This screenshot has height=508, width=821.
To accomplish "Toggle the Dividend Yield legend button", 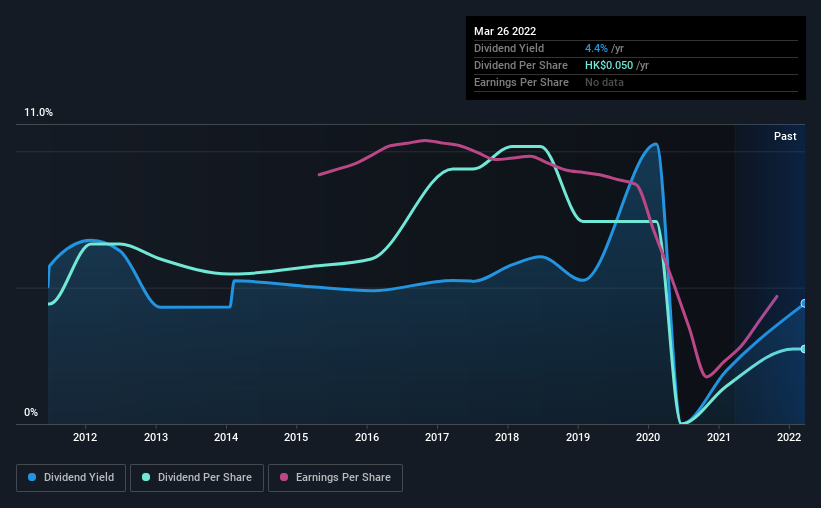I will click(71, 478).
